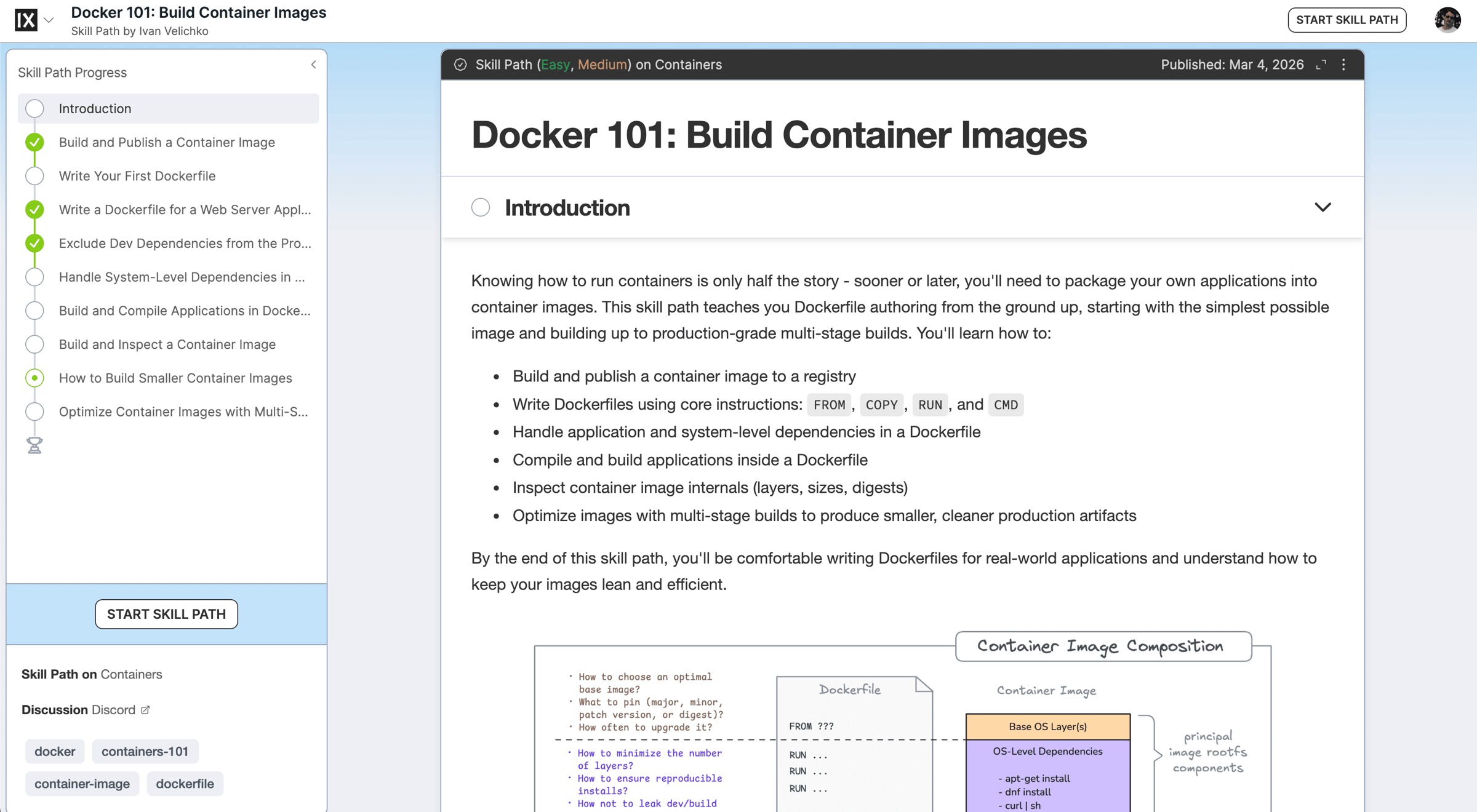Viewport: 1477px width, 812px height.
Task: Open the three-dot options menu
Action: tap(1343, 65)
